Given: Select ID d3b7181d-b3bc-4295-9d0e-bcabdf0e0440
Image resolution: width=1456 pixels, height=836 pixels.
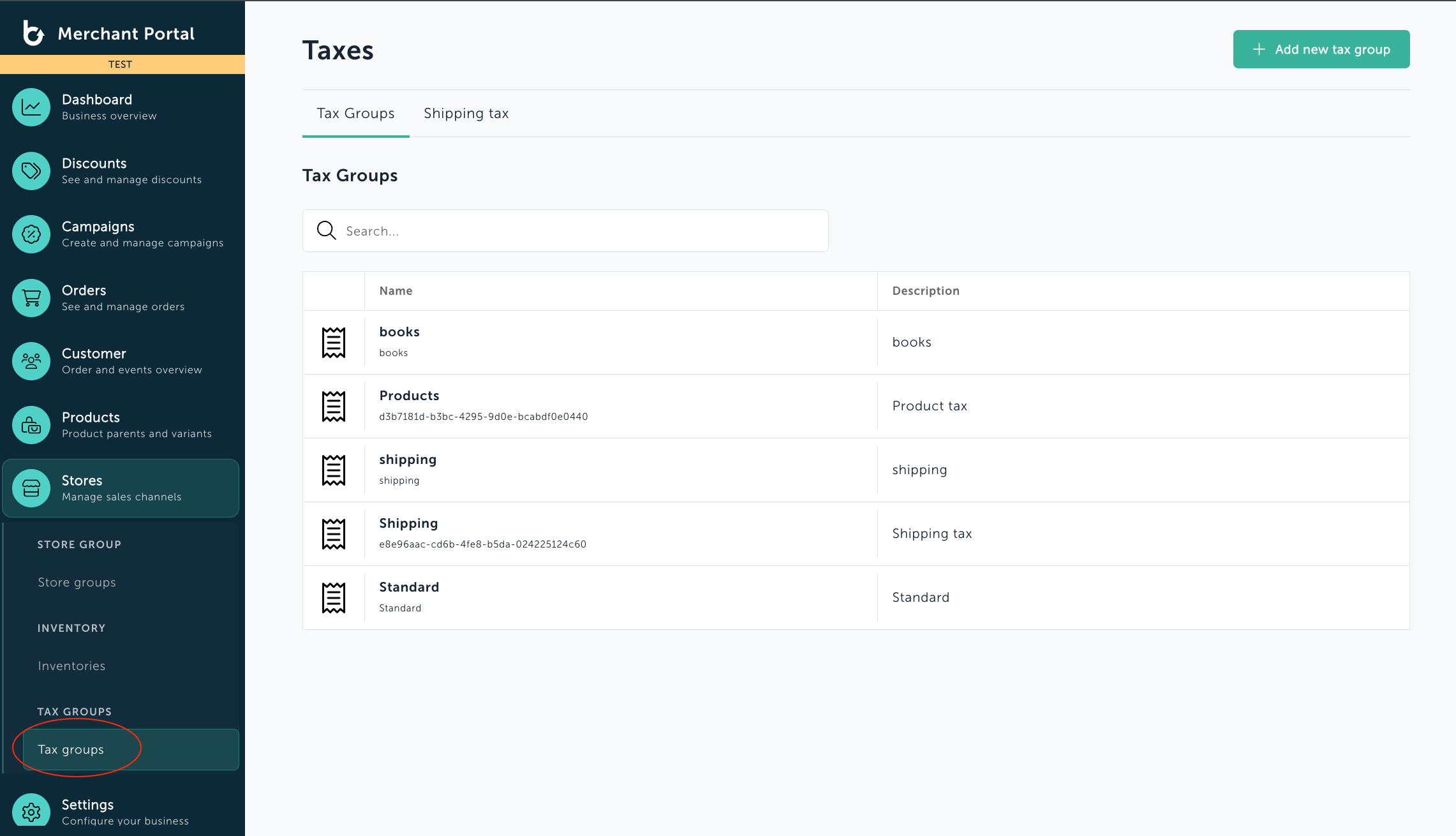Looking at the screenshot, I should (x=484, y=417).
